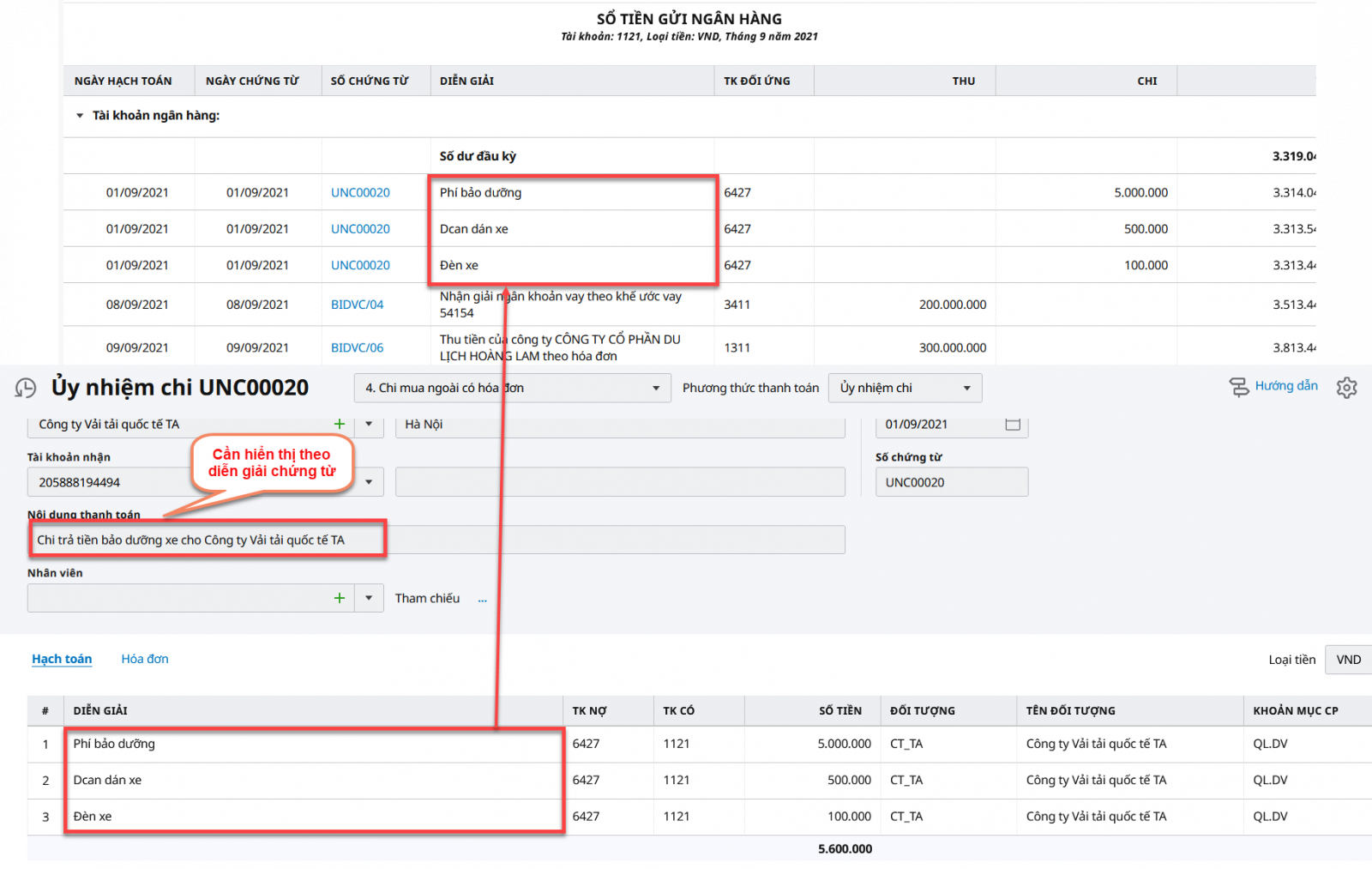Collapse the Tài khoản ngân hàng group
This screenshot has width=1372, height=869.
pos(80,116)
